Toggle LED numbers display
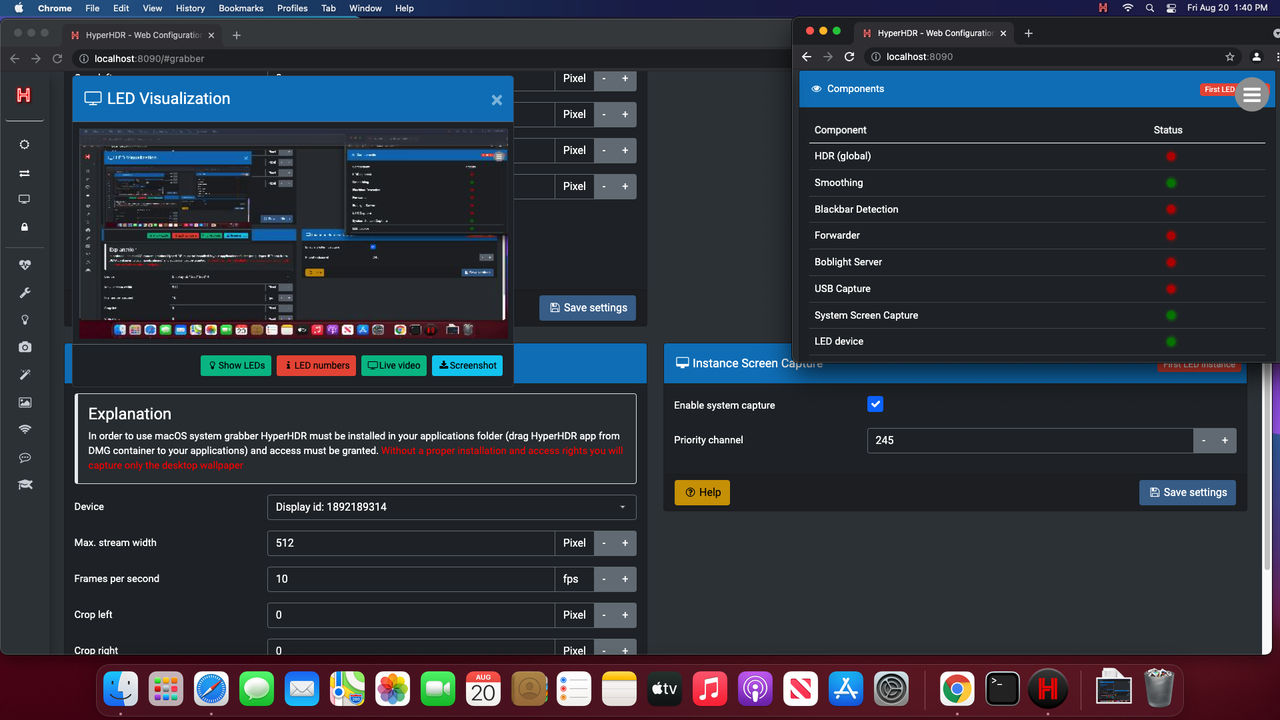The height and width of the screenshot is (720, 1280). (317, 365)
